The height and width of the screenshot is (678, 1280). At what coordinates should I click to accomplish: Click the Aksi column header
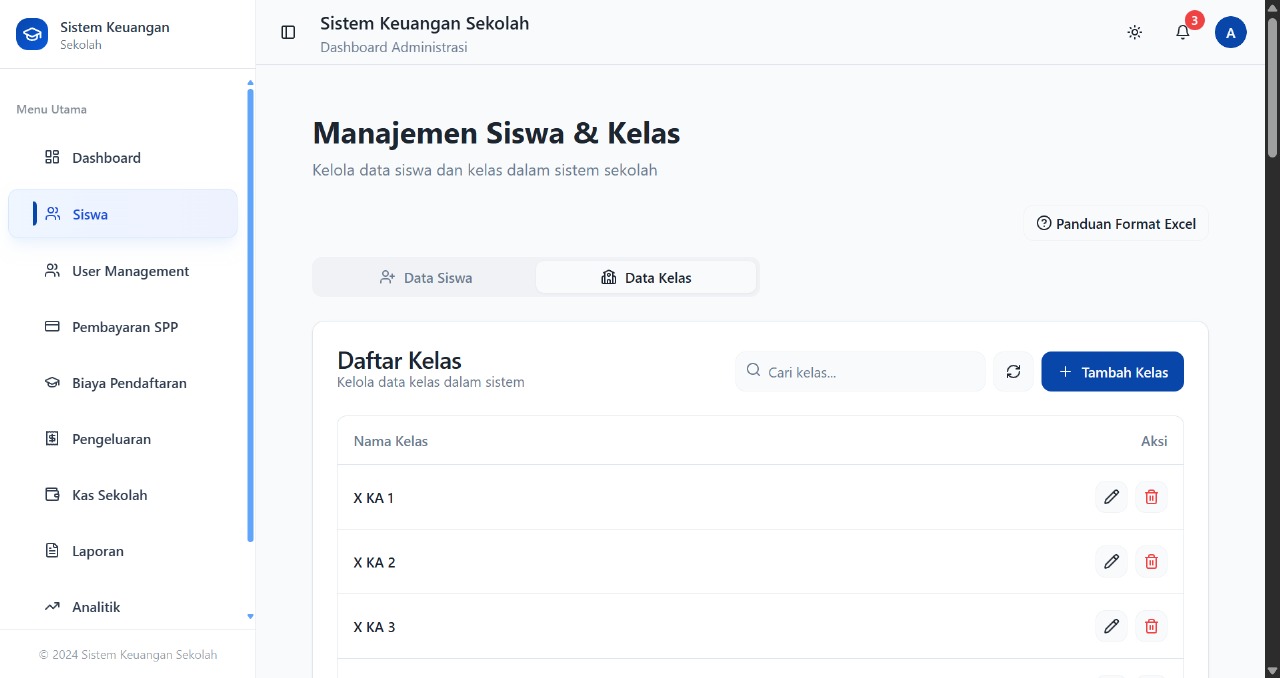coord(1154,441)
